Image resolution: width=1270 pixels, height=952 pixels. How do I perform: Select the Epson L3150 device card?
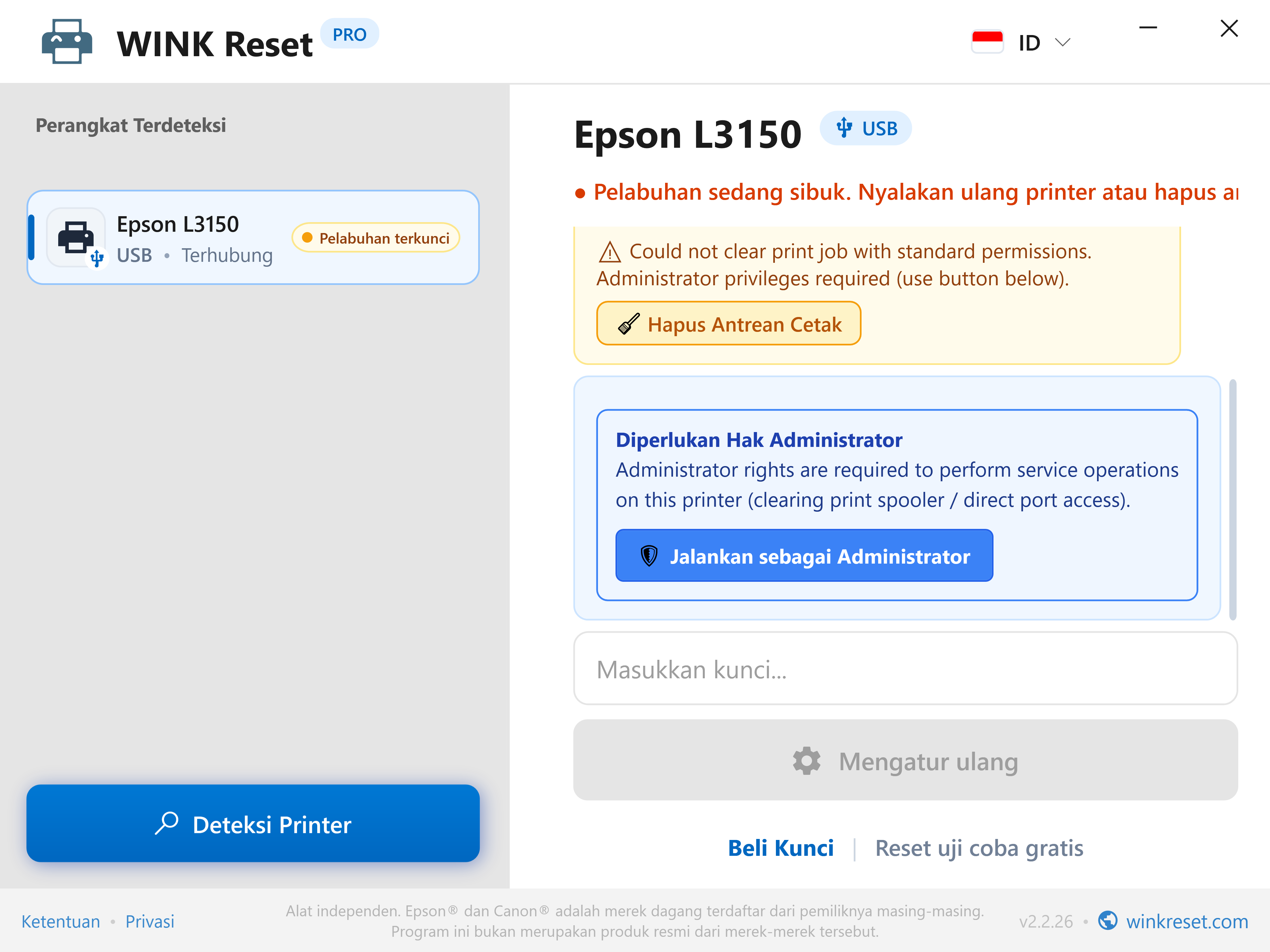click(253, 238)
